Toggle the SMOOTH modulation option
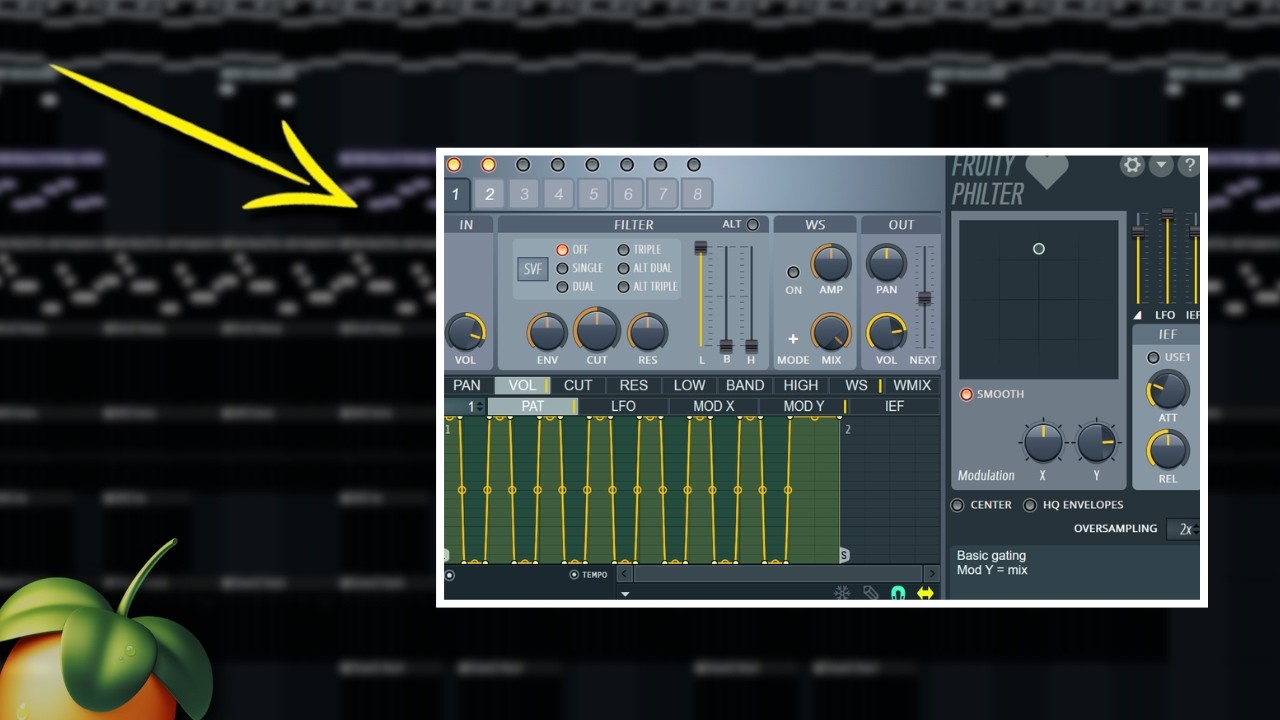The image size is (1280, 720). [966, 394]
